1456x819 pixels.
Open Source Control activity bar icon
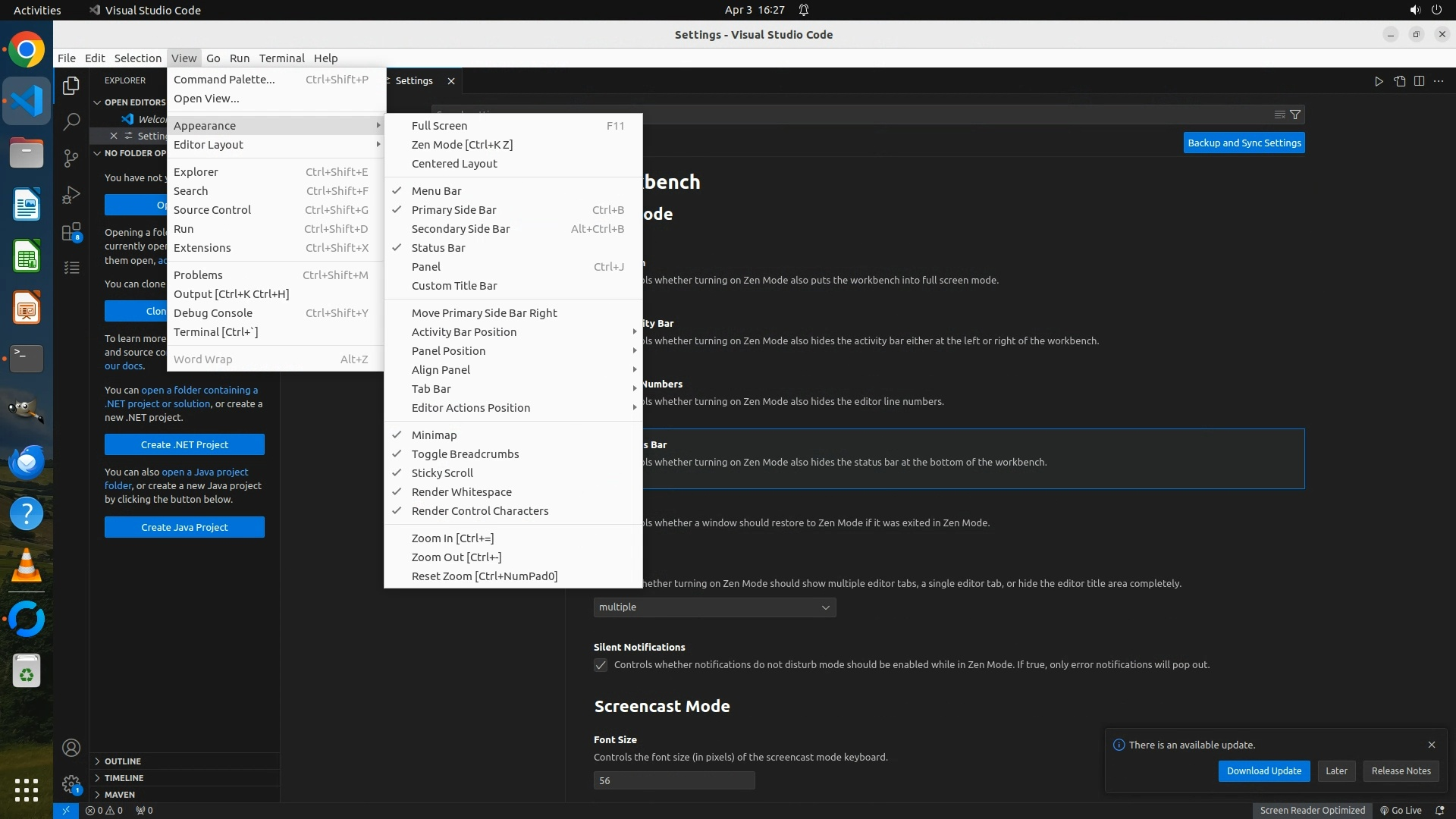tap(71, 158)
